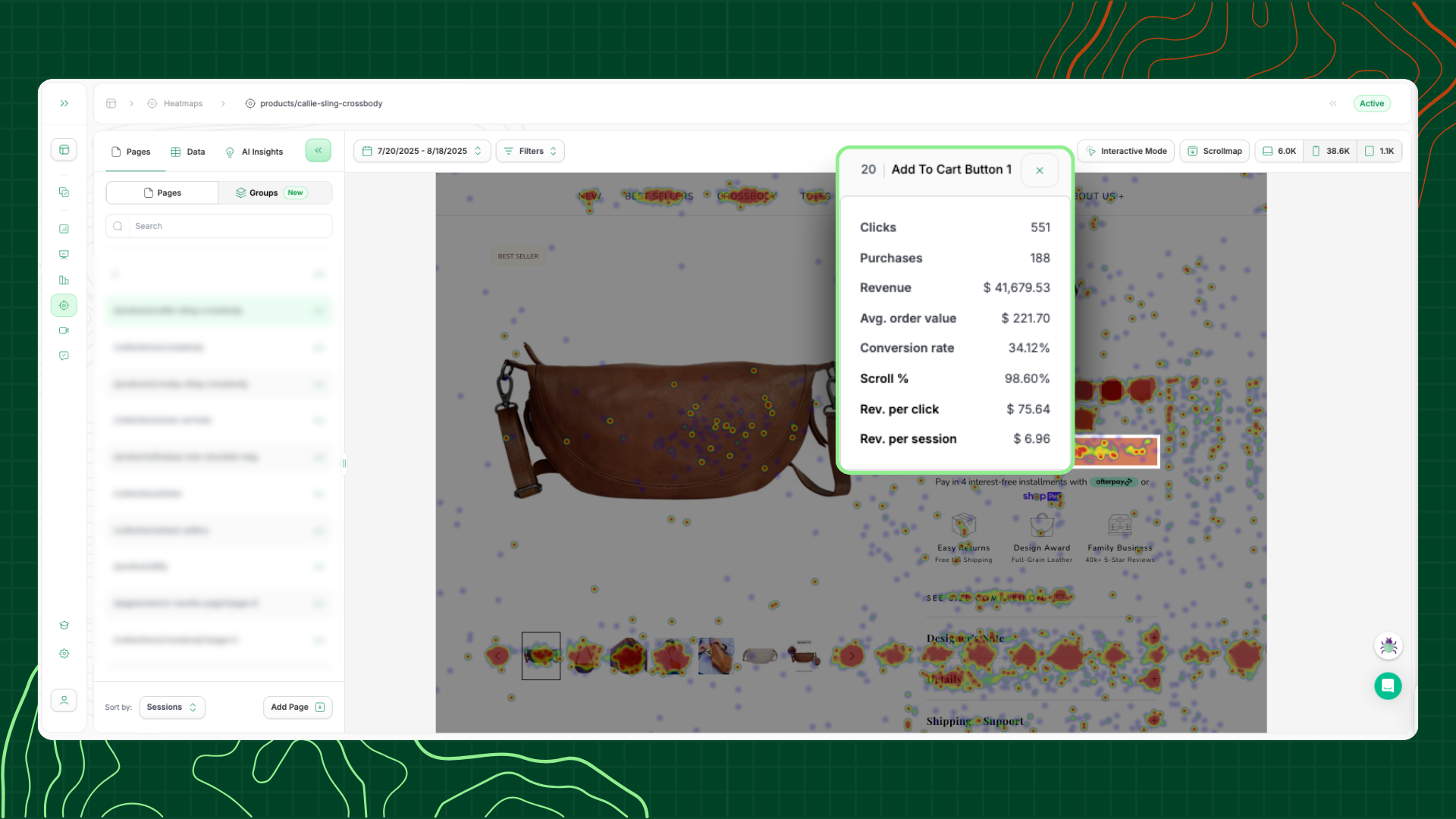
Task: Open the user profile icon in sidebar
Action: coord(64,700)
